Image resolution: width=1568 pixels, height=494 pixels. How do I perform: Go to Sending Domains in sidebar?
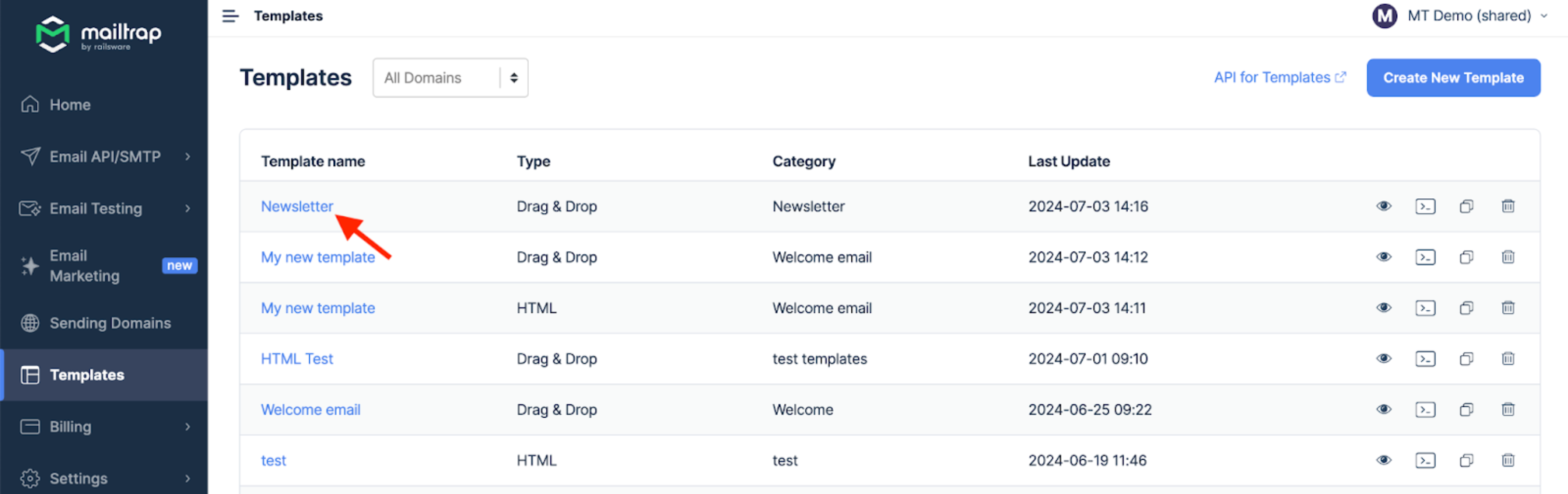tap(109, 323)
